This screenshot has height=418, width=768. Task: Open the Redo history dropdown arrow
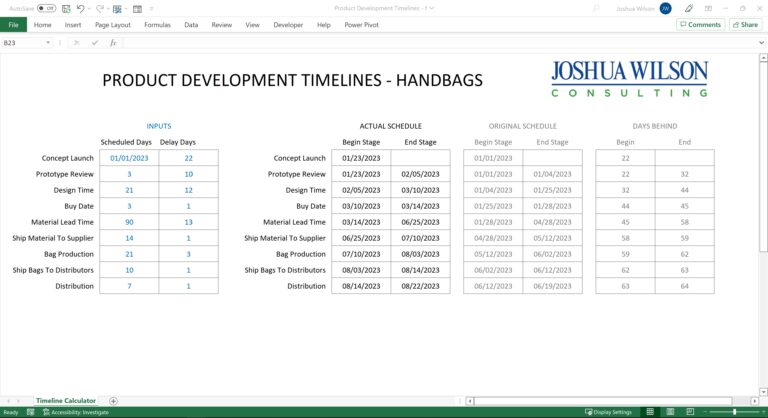(x=108, y=8)
